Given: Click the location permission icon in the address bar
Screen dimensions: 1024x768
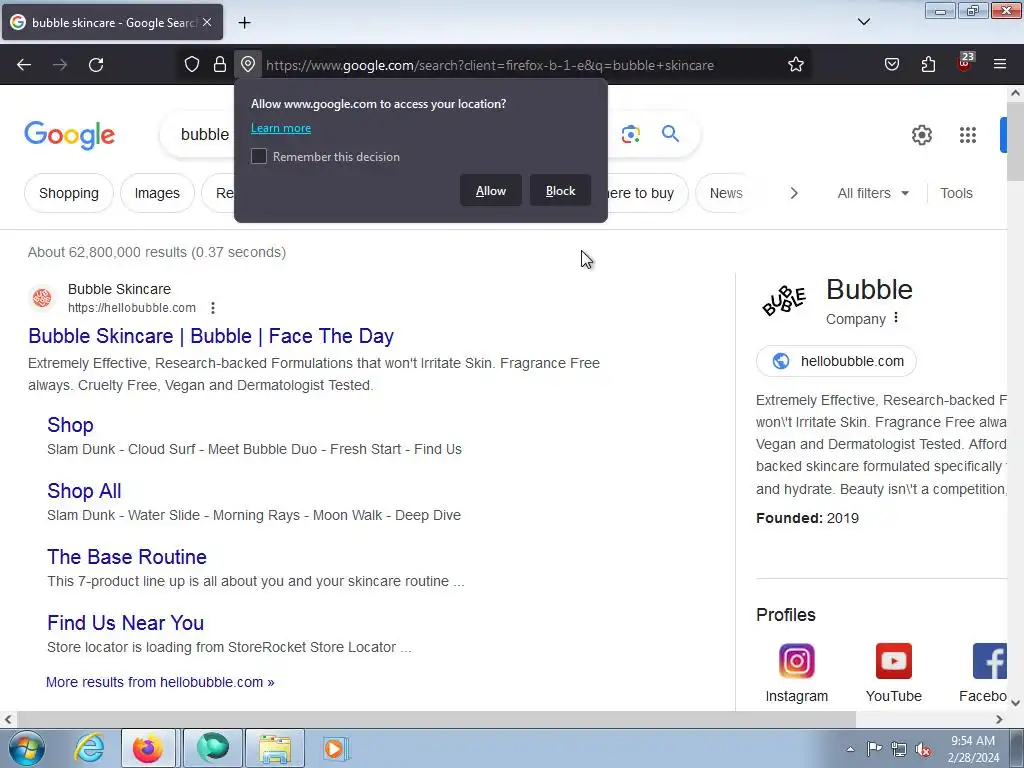Looking at the screenshot, I should [248, 65].
